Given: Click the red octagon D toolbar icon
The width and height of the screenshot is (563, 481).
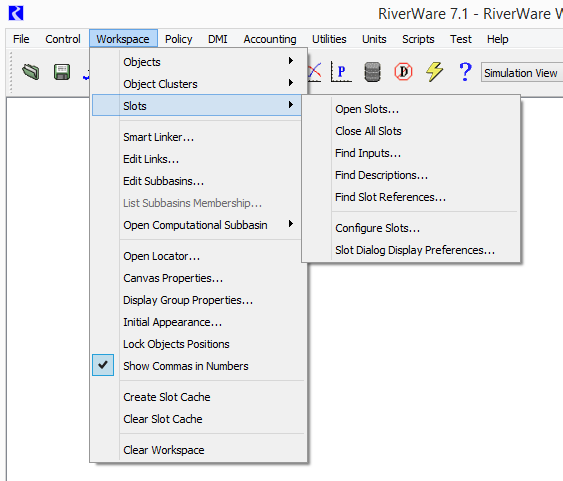Looking at the screenshot, I should (x=403, y=72).
